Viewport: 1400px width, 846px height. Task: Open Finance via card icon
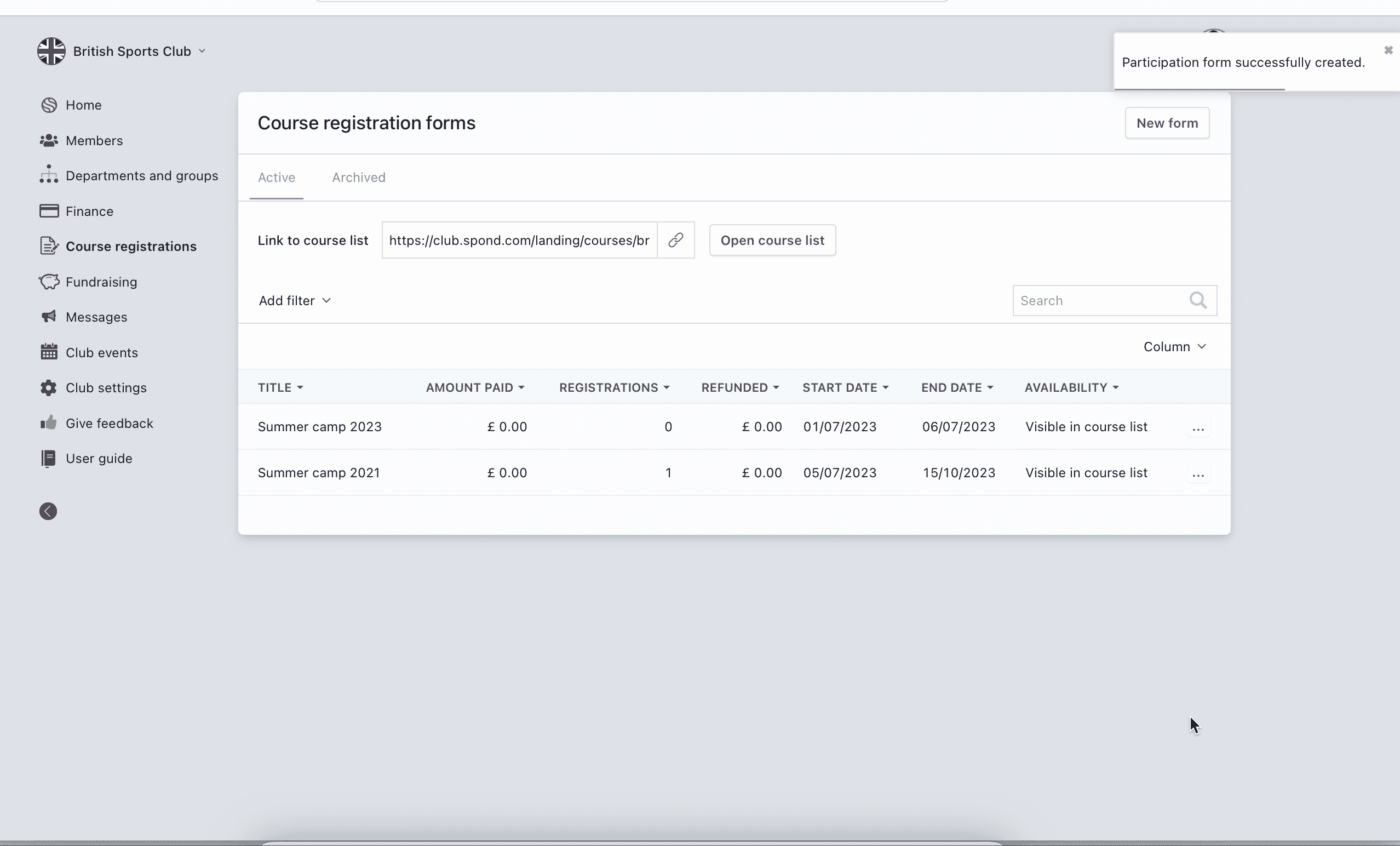[x=49, y=211]
